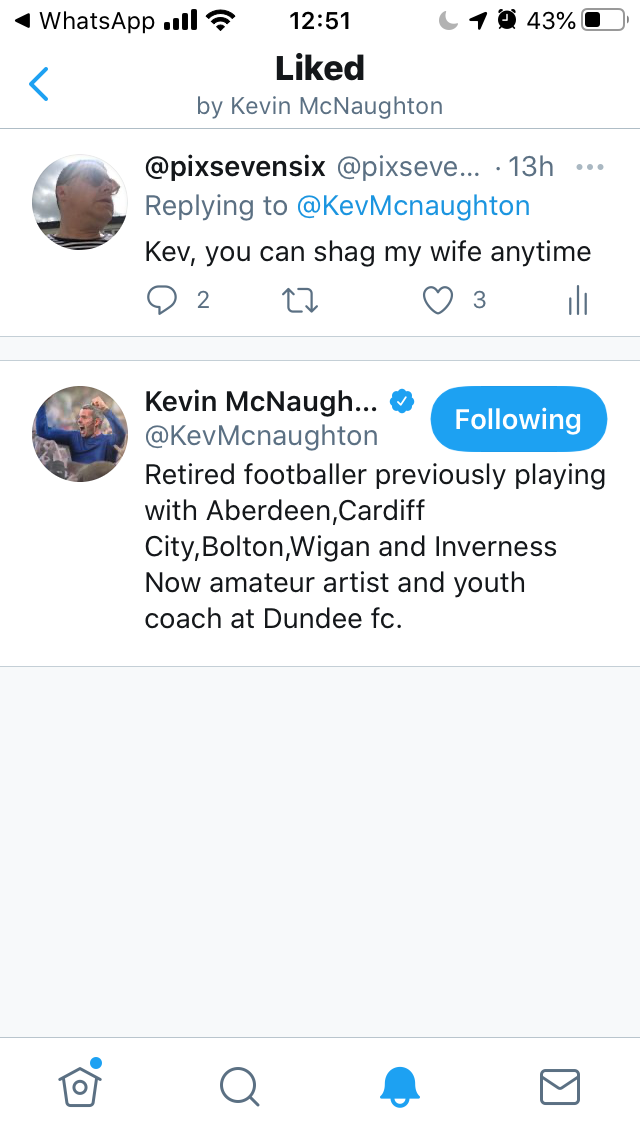Viewport: 640px width, 1136px height.
Task: Open the Search tab
Action: click(x=240, y=1086)
